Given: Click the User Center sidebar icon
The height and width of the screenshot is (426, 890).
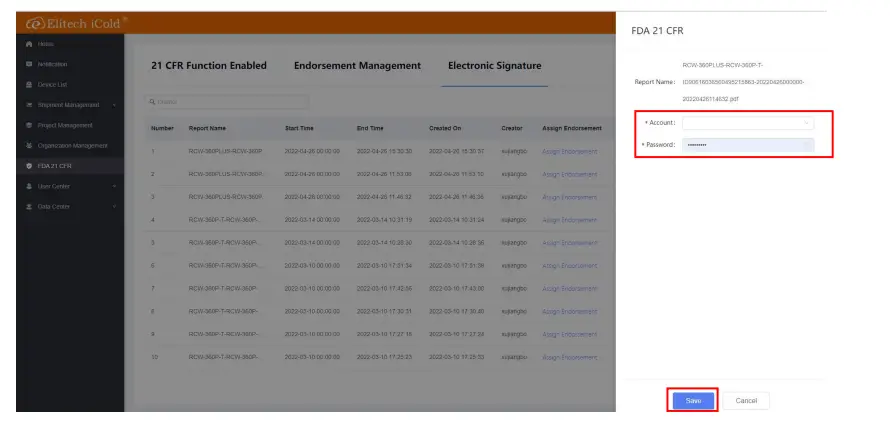Looking at the screenshot, I should [29, 187].
